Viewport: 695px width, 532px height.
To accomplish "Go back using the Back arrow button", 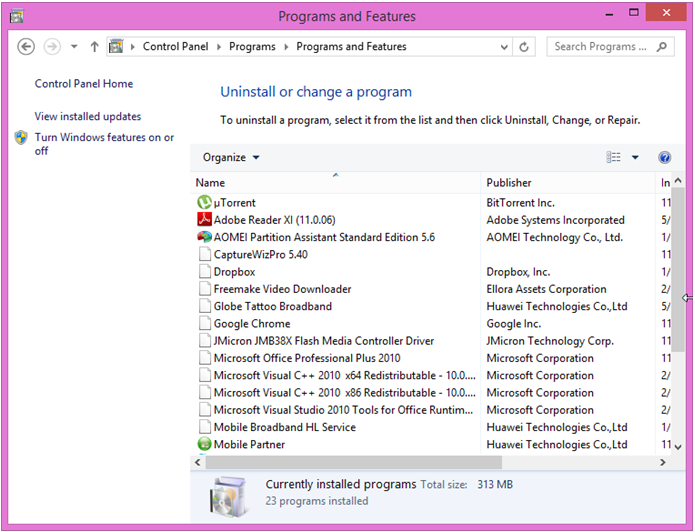I will 26,47.
